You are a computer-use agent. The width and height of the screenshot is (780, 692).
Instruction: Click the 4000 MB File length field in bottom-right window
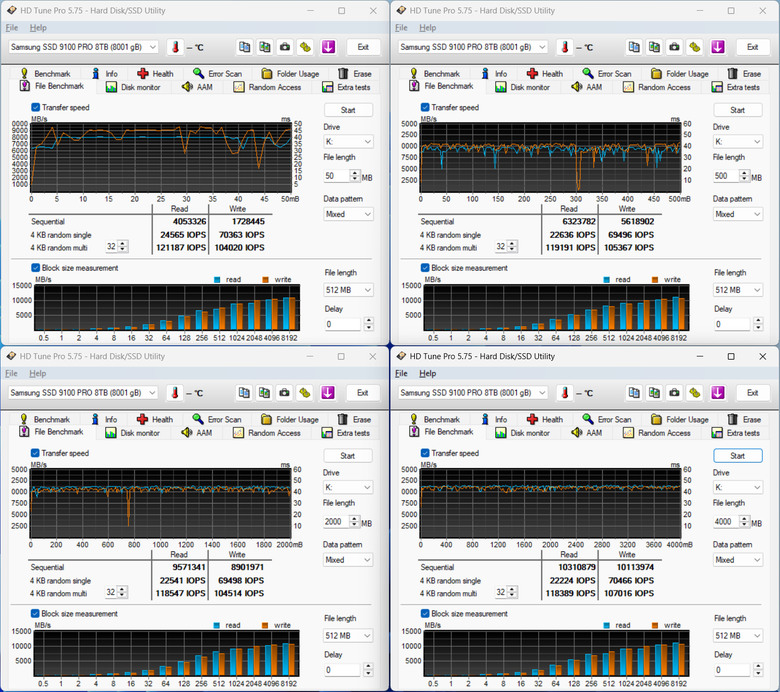pos(726,522)
